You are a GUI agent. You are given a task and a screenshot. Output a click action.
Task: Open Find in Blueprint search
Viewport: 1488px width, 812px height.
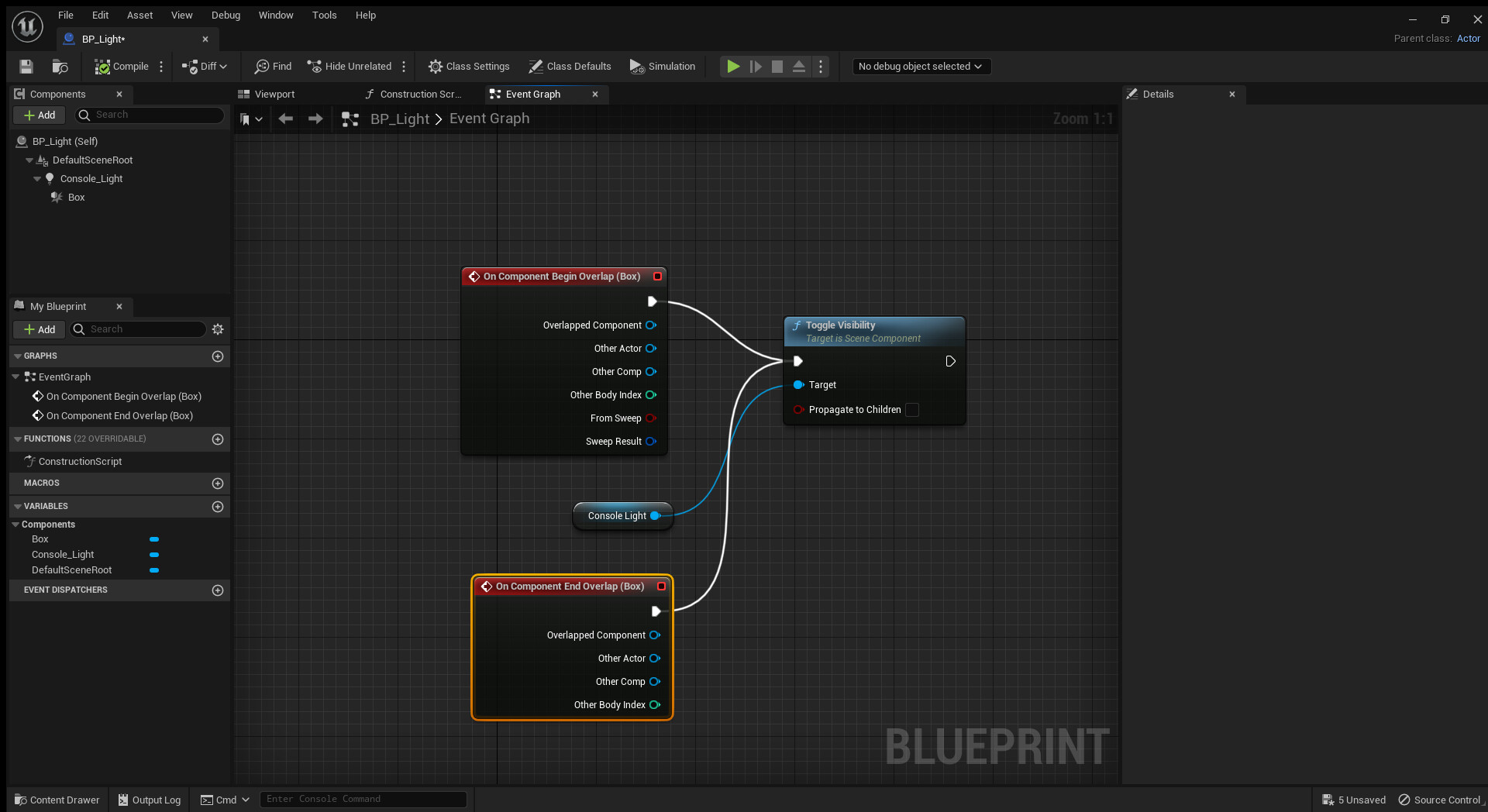click(x=272, y=67)
